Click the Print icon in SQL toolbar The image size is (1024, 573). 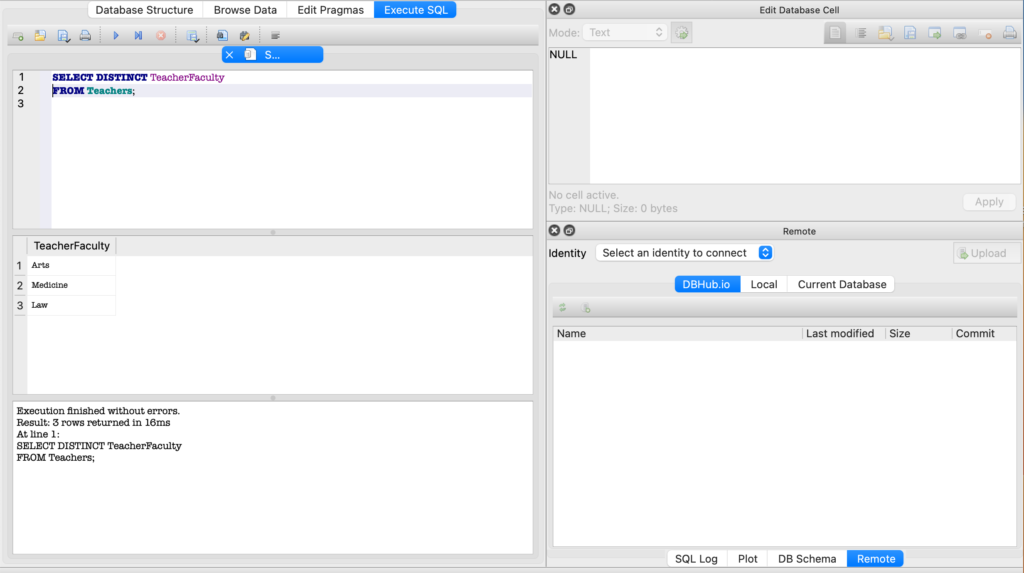click(x=85, y=36)
